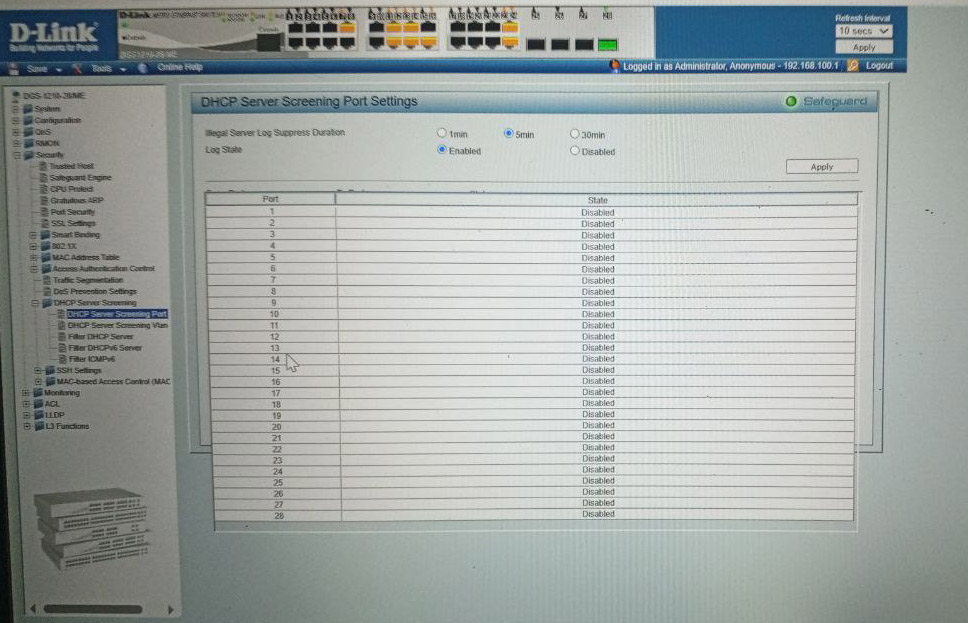Expand the Monitoring tree node
The width and height of the screenshot is (968, 623).
point(26,393)
